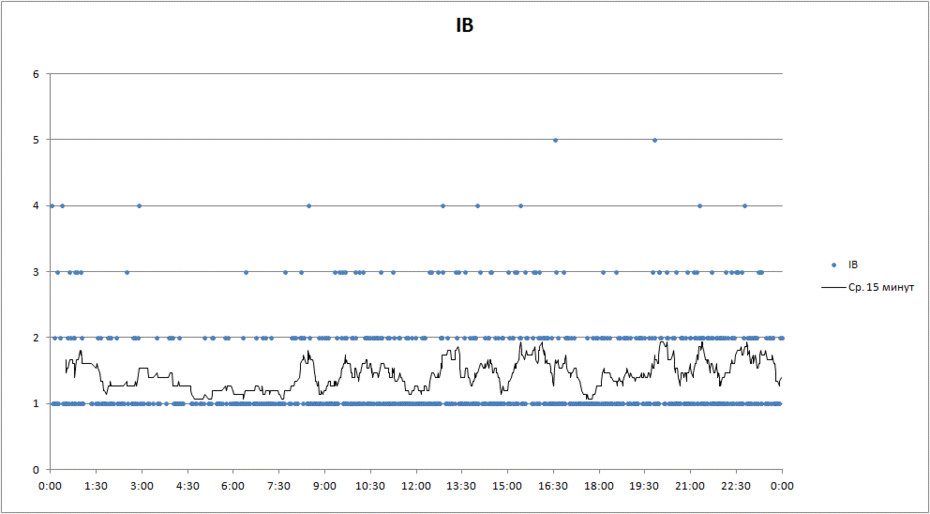Click x-axis label 22:30
930x514 pixels.
[736, 486]
